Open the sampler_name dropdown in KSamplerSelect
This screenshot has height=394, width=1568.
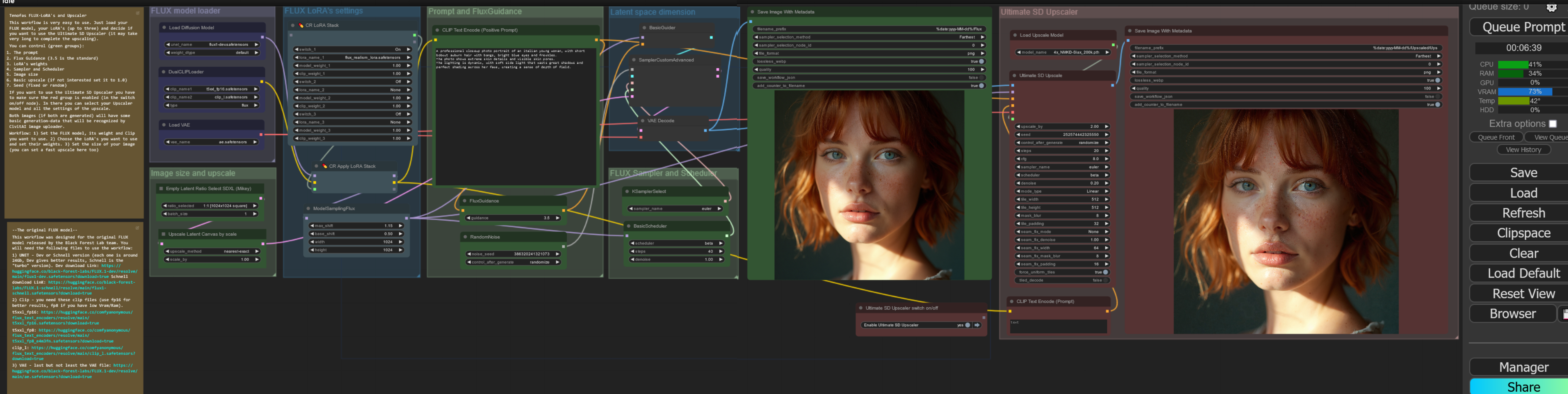[x=676, y=209]
